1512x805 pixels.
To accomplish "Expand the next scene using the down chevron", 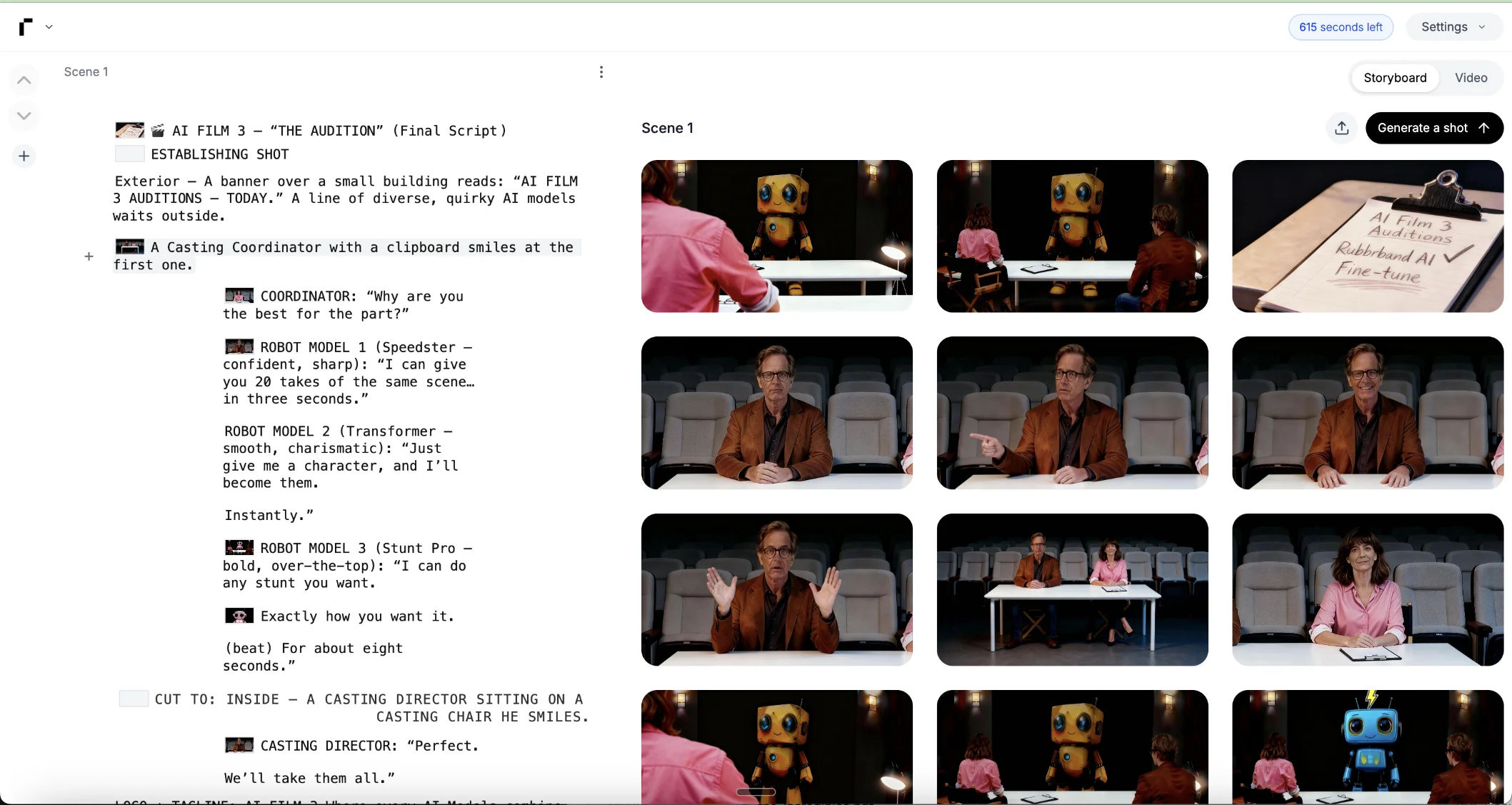I will coord(24,115).
